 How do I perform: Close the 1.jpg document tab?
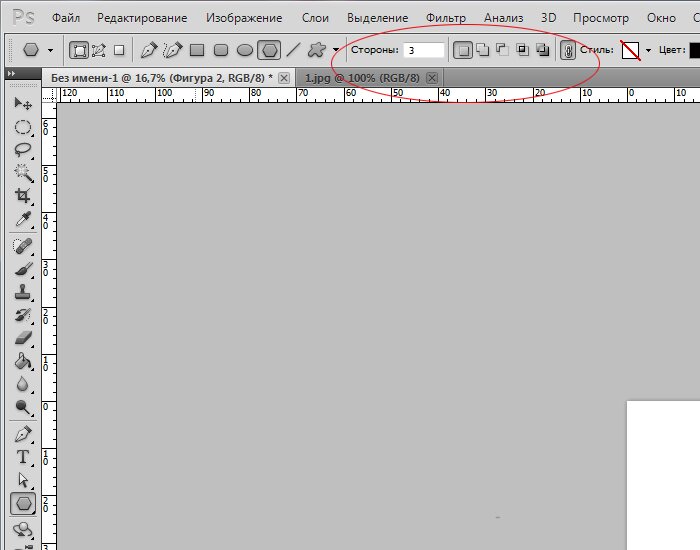(x=432, y=78)
